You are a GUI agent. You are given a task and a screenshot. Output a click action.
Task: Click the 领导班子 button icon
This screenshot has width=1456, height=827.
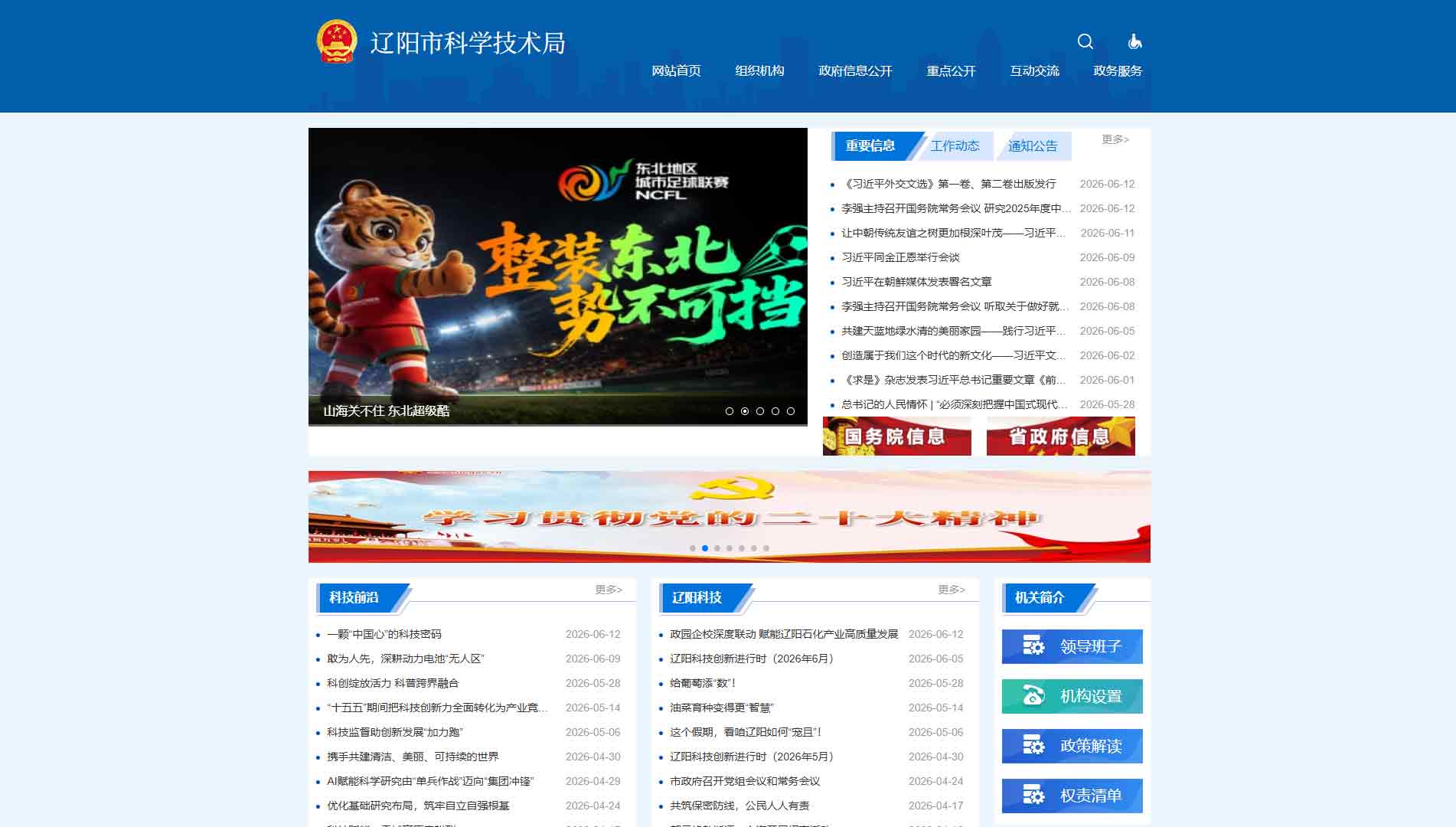click(1033, 646)
